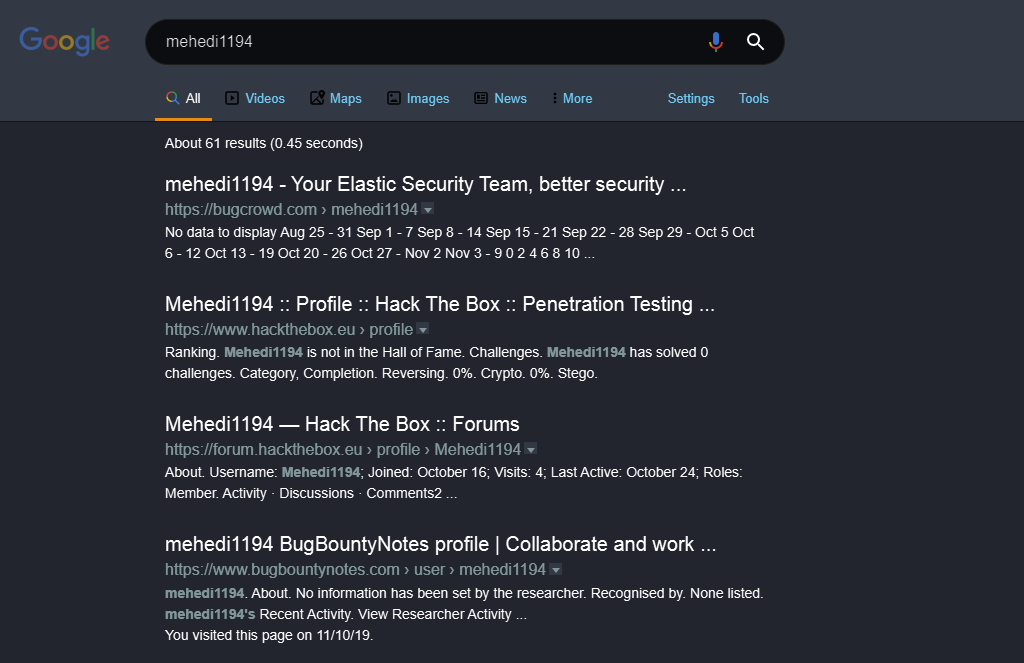Click the magnifier search button
Viewport: 1024px width, 663px height.
pos(756,42)
